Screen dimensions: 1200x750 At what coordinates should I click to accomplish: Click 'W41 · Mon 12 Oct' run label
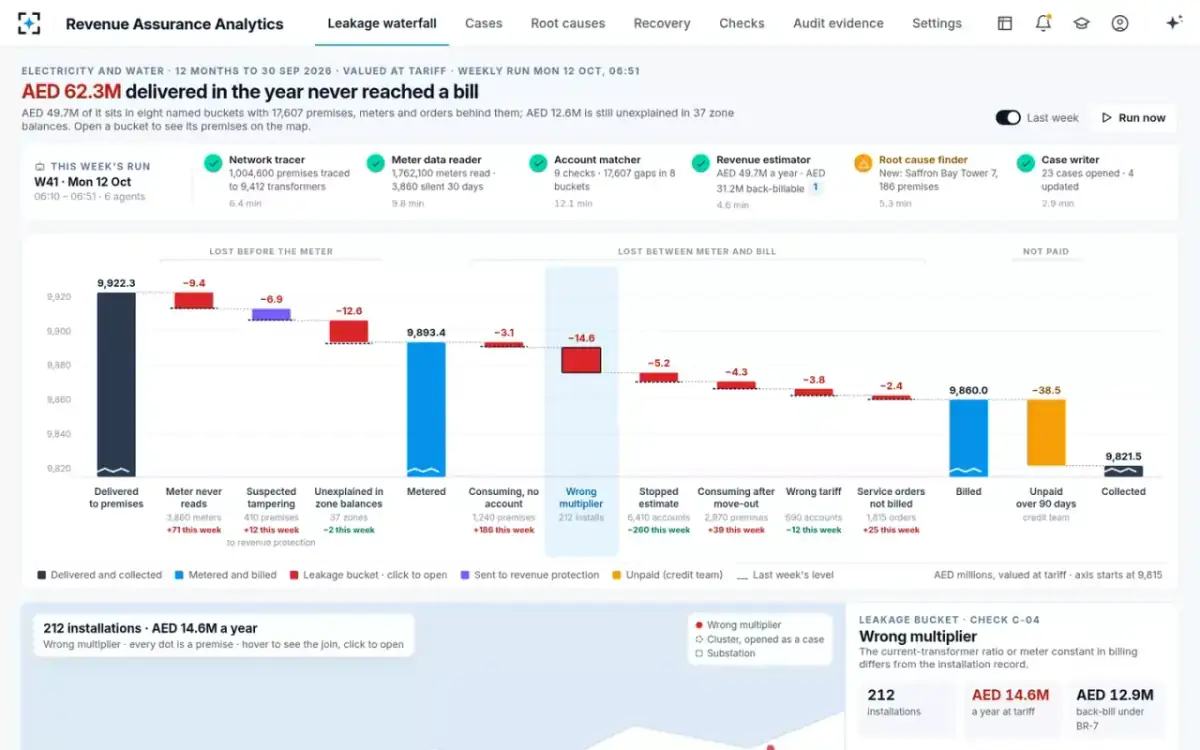click(x=83, y=182)
